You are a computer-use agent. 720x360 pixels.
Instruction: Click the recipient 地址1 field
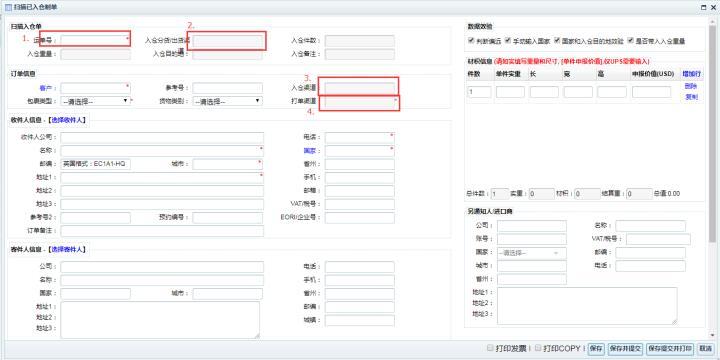click(162, 178)
